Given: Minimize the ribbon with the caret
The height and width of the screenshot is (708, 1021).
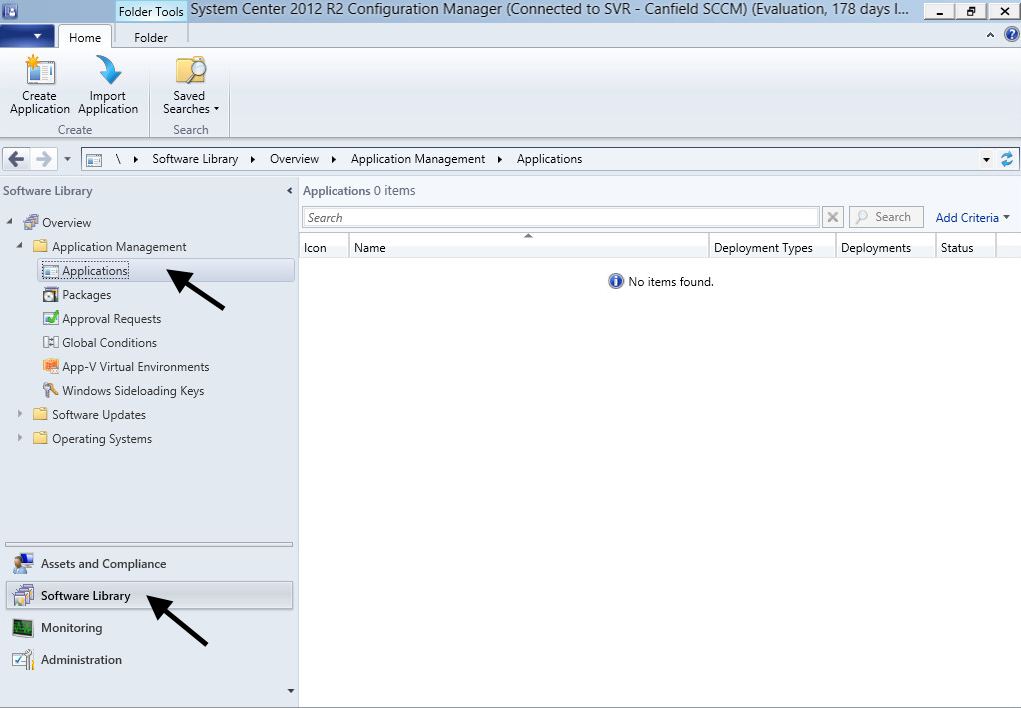Looking at the screenshot, I should (x=990, y=35).
